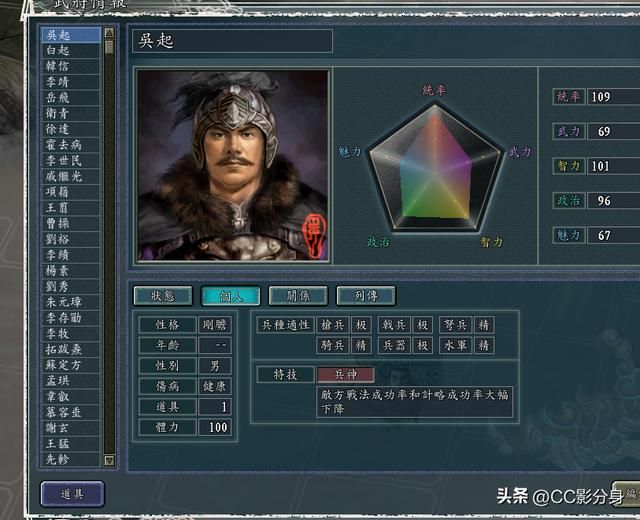Select 劉秀 in the general list

pos(71,287)
